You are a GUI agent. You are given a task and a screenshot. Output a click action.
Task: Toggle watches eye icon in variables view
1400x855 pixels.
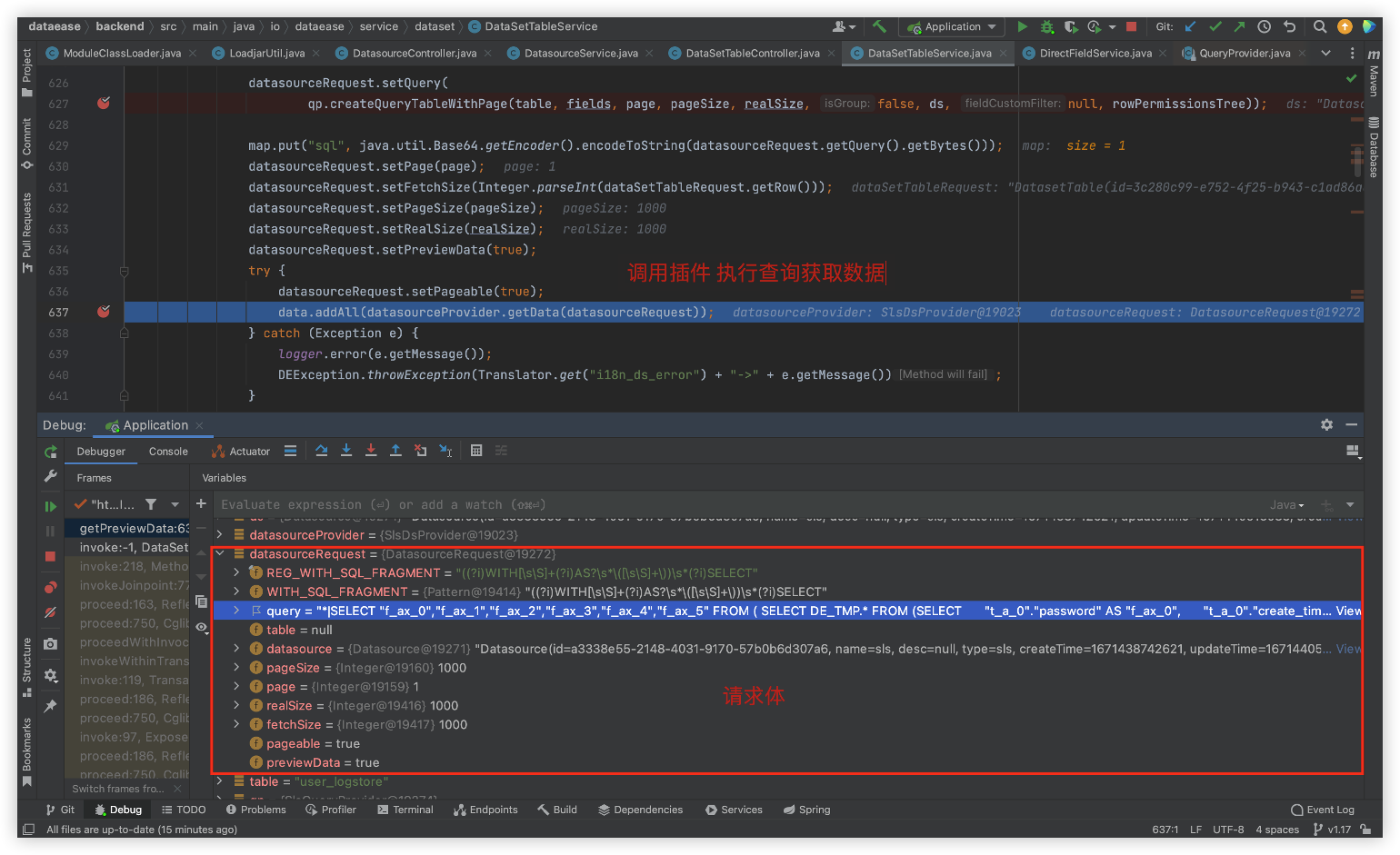(201, 627)
